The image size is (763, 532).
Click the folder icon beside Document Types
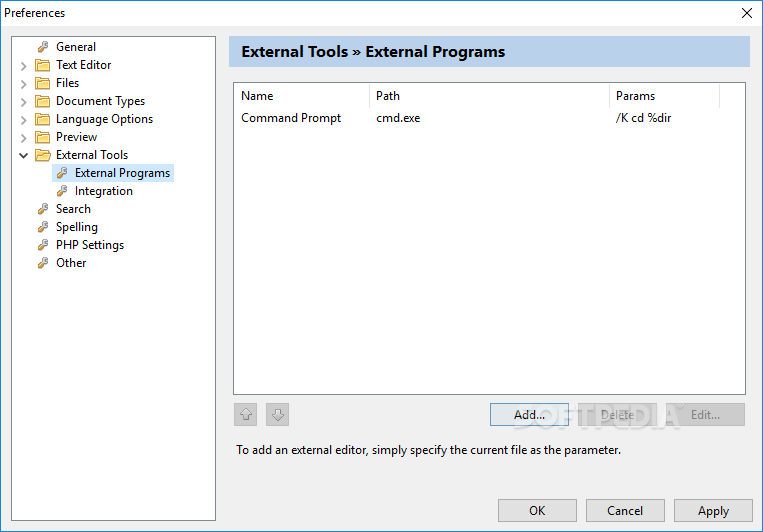43,101
